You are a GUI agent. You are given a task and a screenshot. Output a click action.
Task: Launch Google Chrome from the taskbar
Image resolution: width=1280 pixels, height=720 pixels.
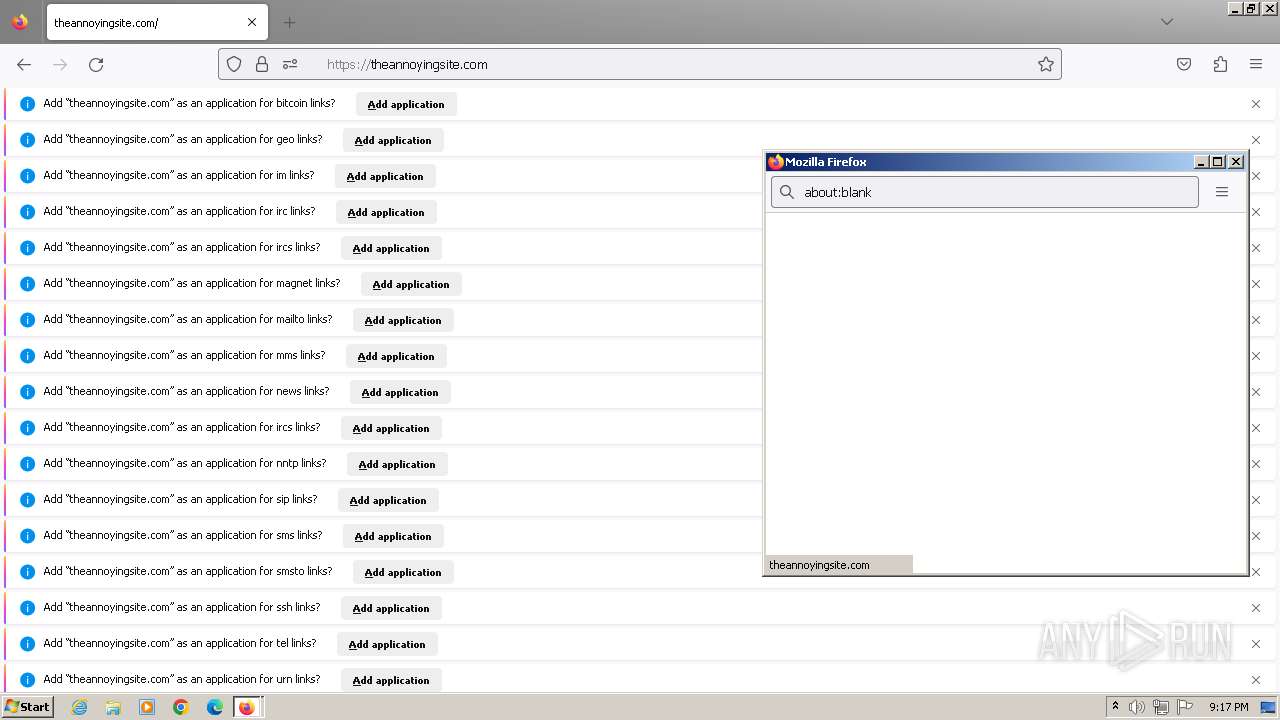pyautogui.click(x=181, y=707)
